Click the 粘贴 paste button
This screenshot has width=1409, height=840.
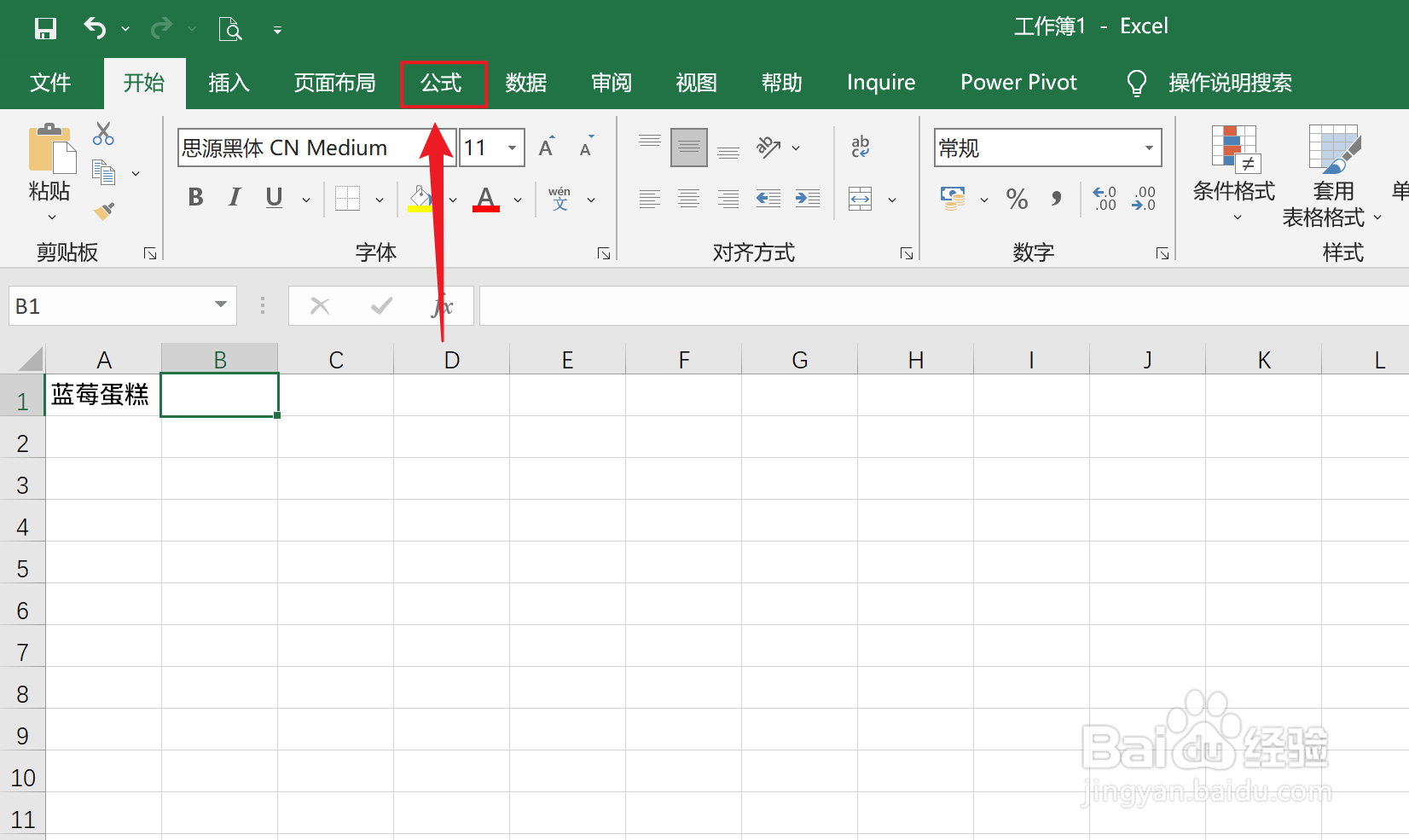point(50,162)
